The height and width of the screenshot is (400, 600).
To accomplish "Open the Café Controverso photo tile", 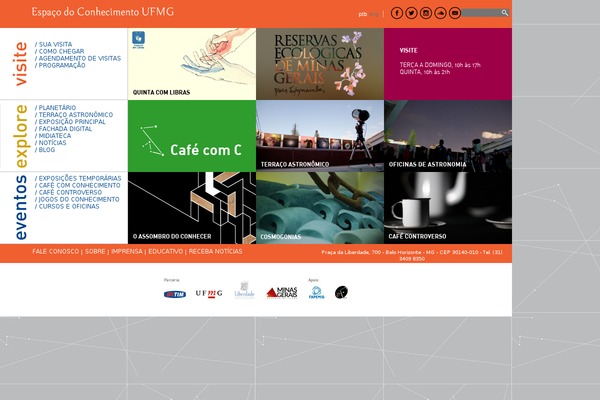I will (448, 208).
